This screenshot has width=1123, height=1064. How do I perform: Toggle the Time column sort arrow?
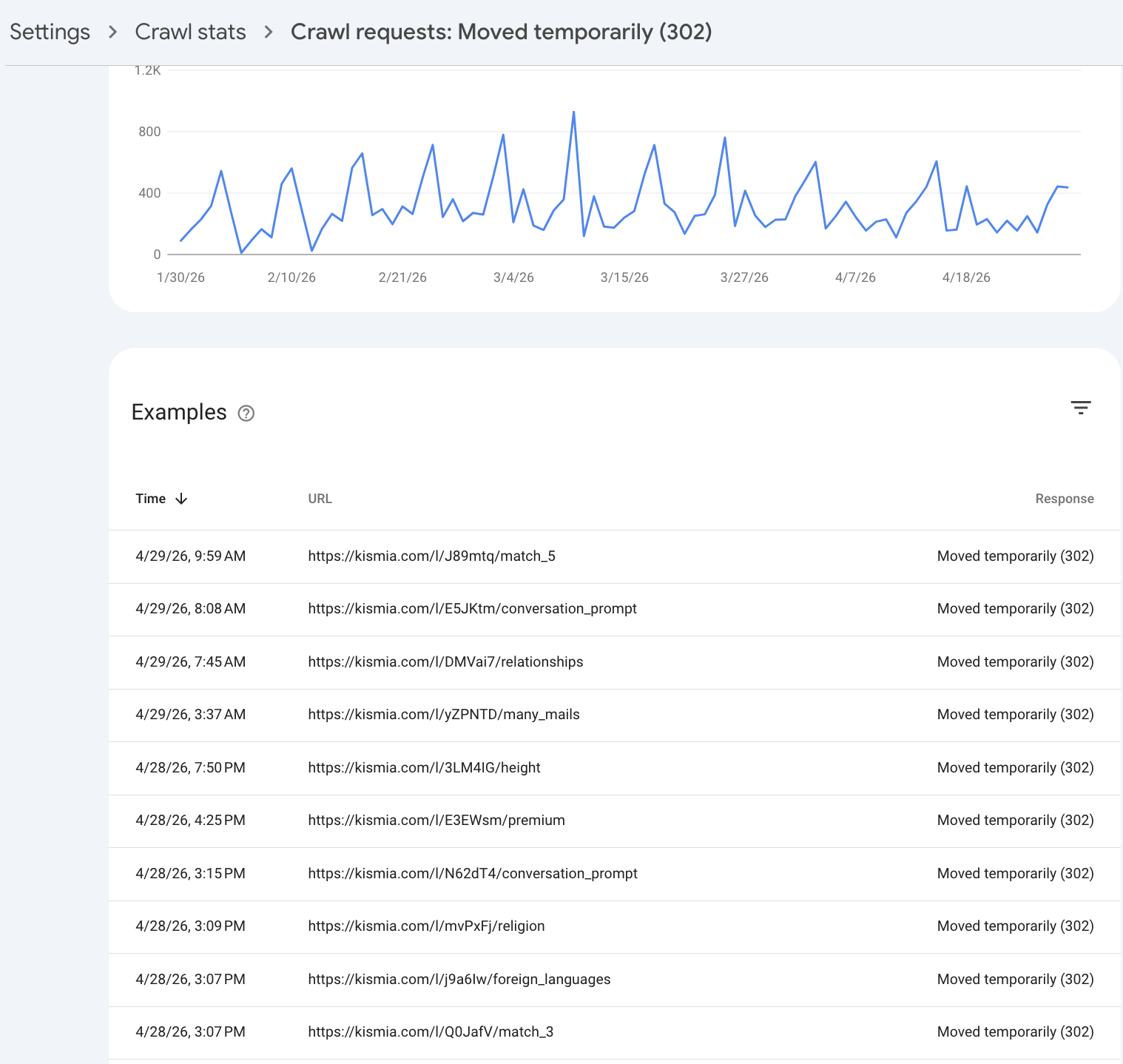[181, 499]
